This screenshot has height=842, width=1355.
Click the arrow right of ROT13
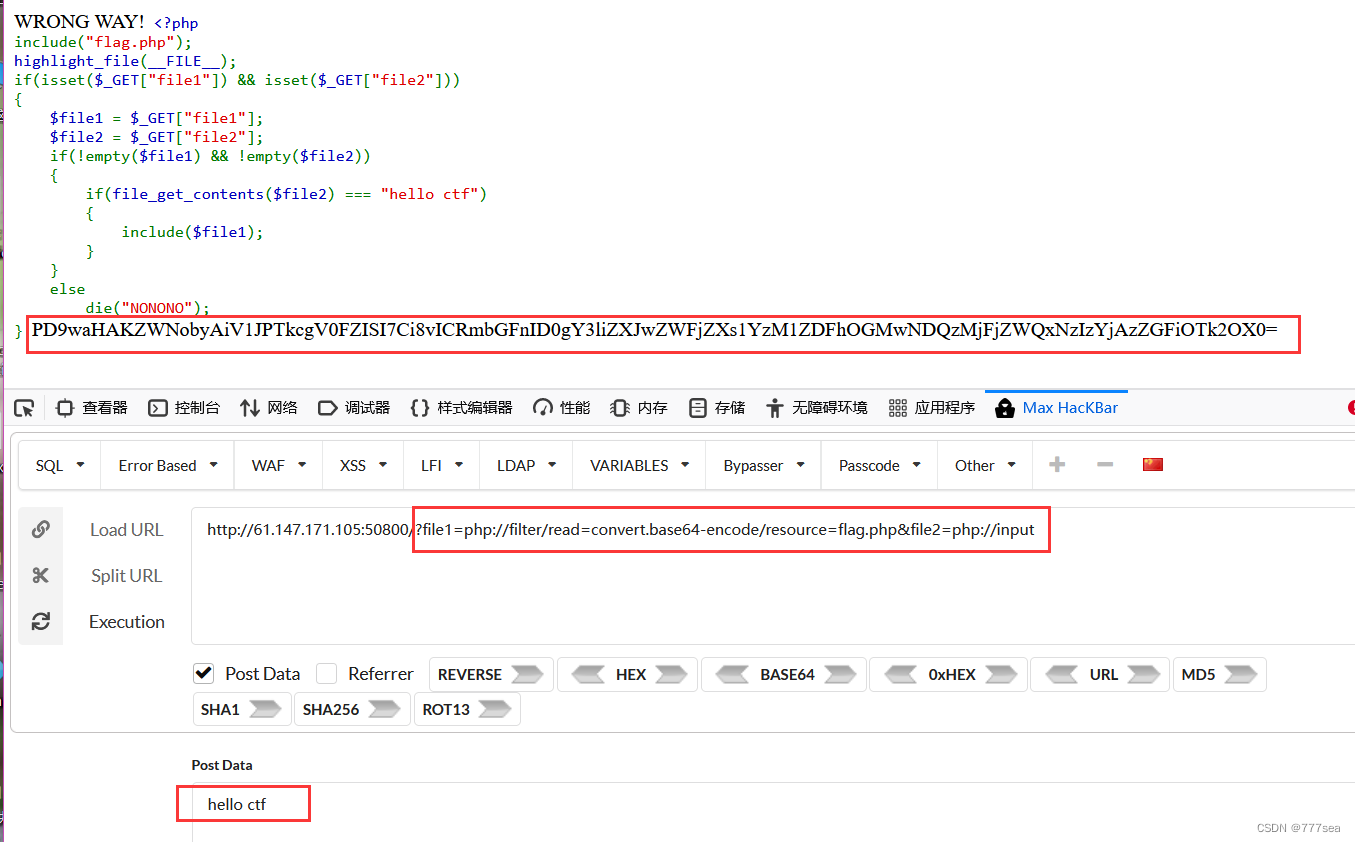pyautogui.click(x=495, y=710)
